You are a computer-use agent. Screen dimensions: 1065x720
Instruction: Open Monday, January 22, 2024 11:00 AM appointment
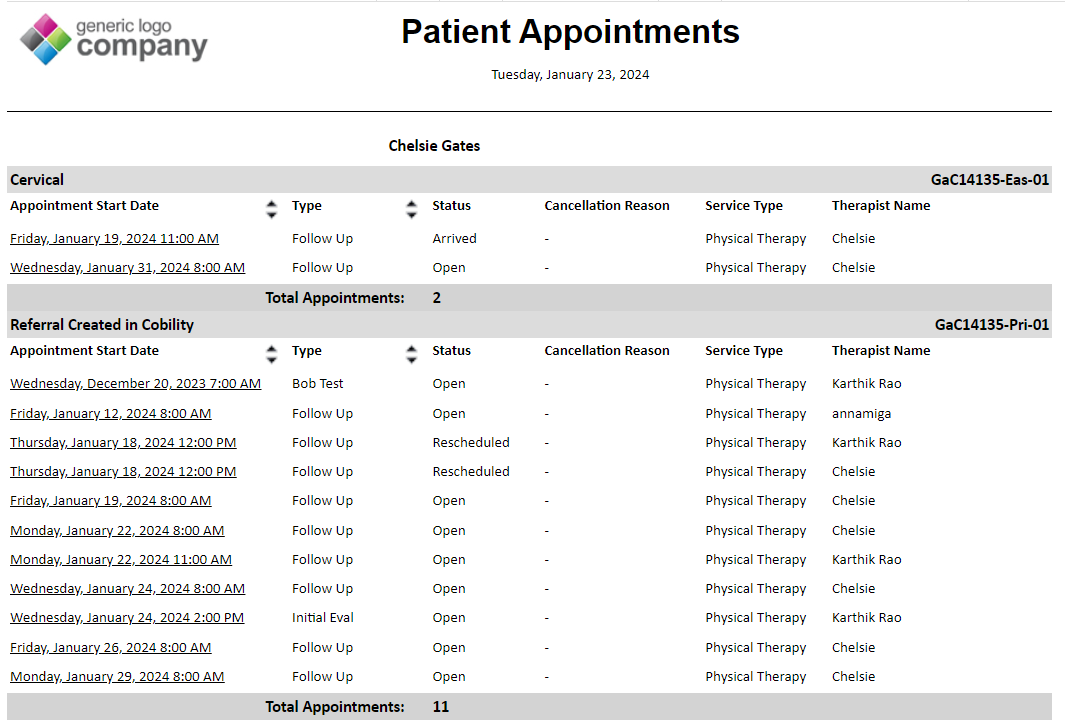click(121, 560)
